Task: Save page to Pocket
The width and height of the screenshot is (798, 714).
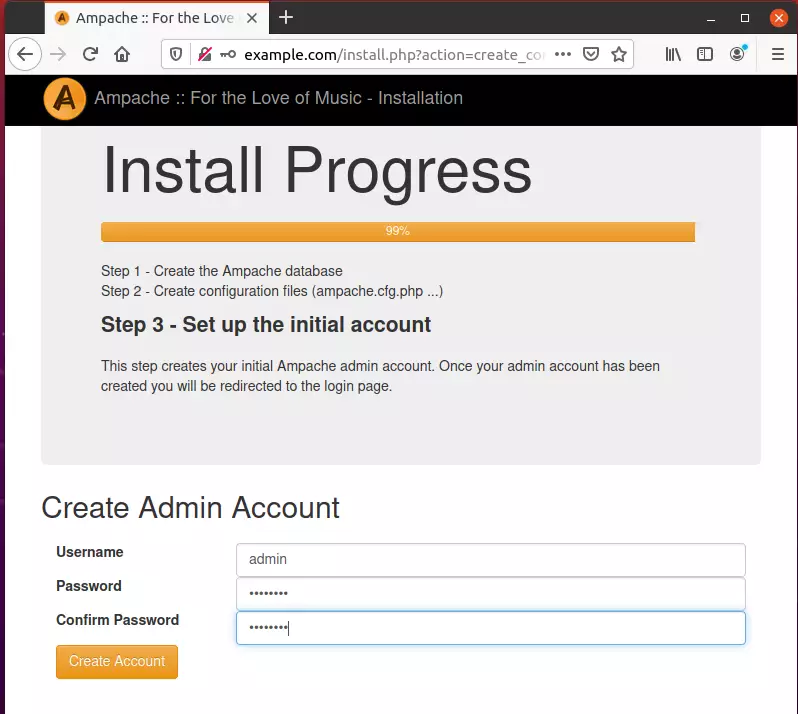Action: coord(590,54)
